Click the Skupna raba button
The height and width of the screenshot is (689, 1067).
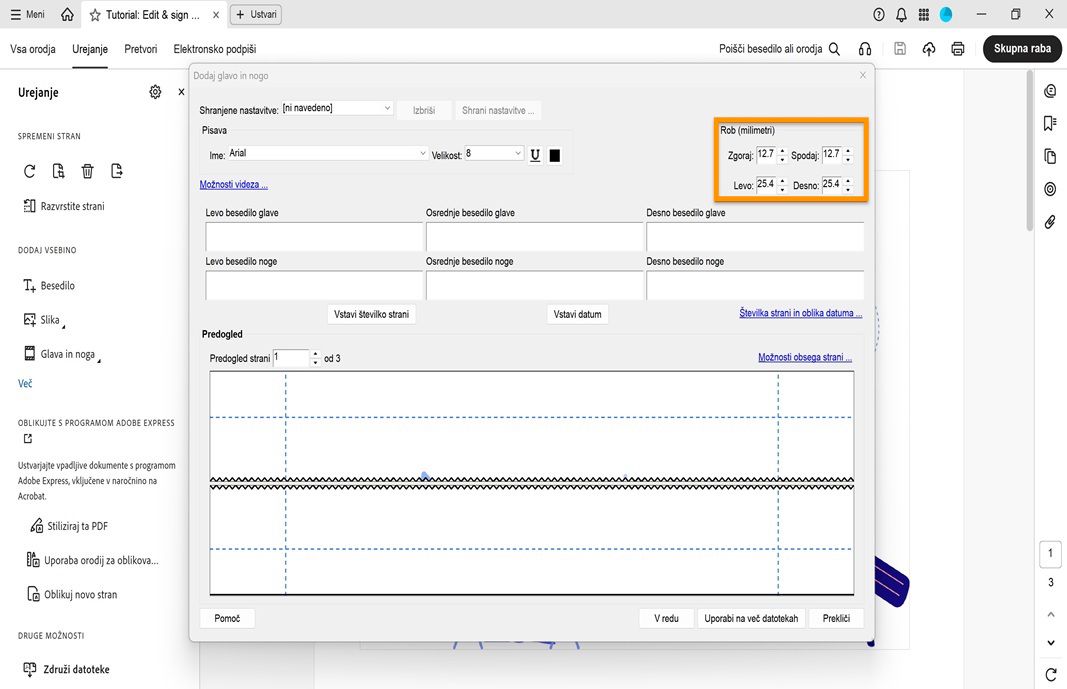(x=1022, y=48)
